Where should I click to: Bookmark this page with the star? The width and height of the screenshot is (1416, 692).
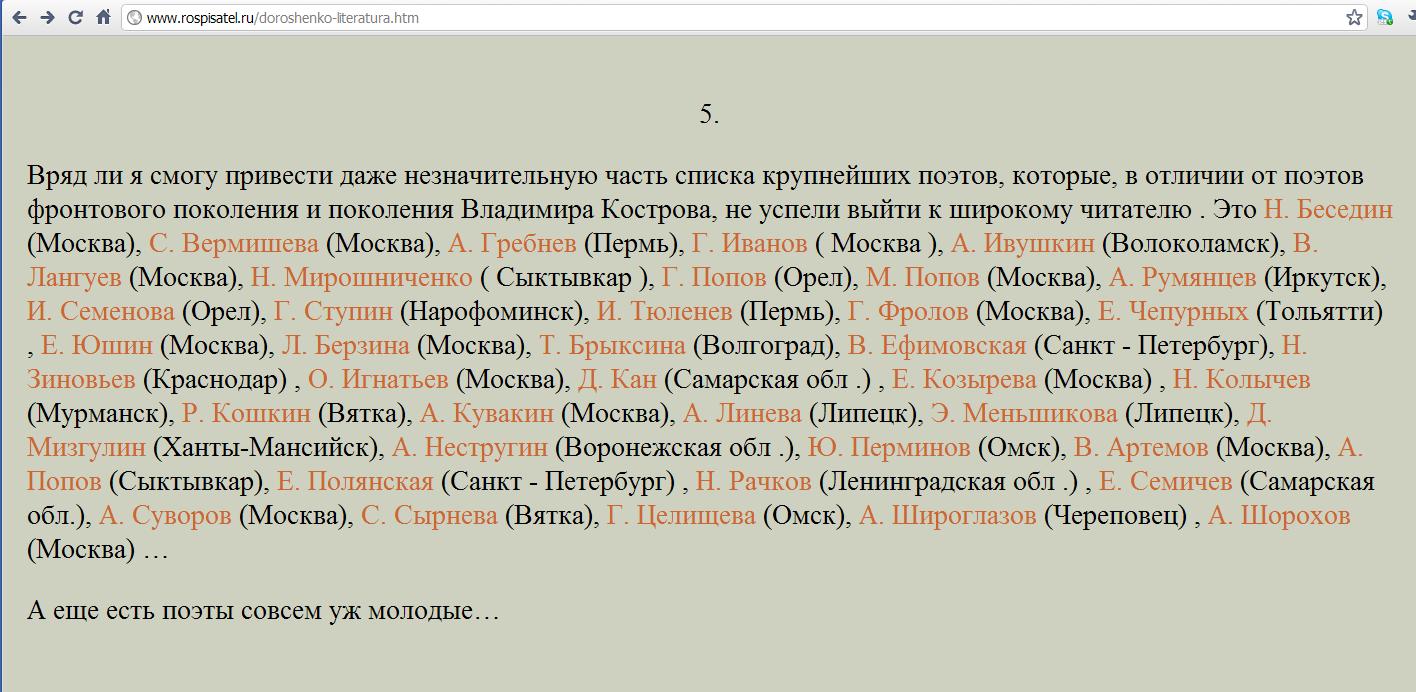coord(1354,17)
